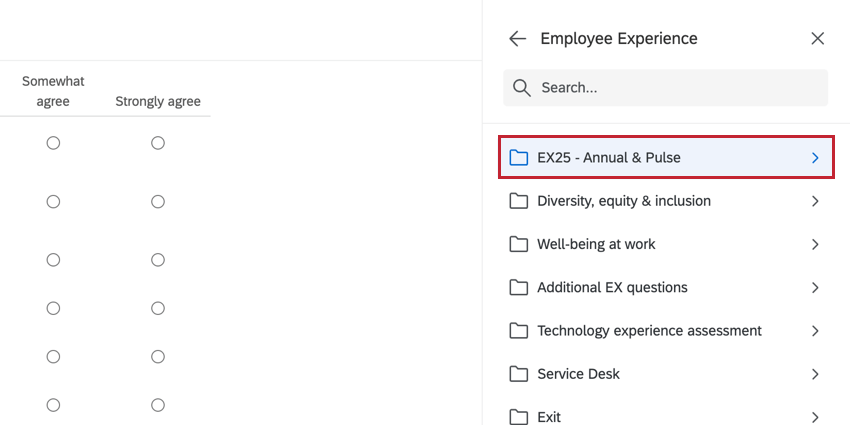Expand EX25 - Annual & Pulse chevron
Viewport: 850px width, 425px height.
click(815, 158)
